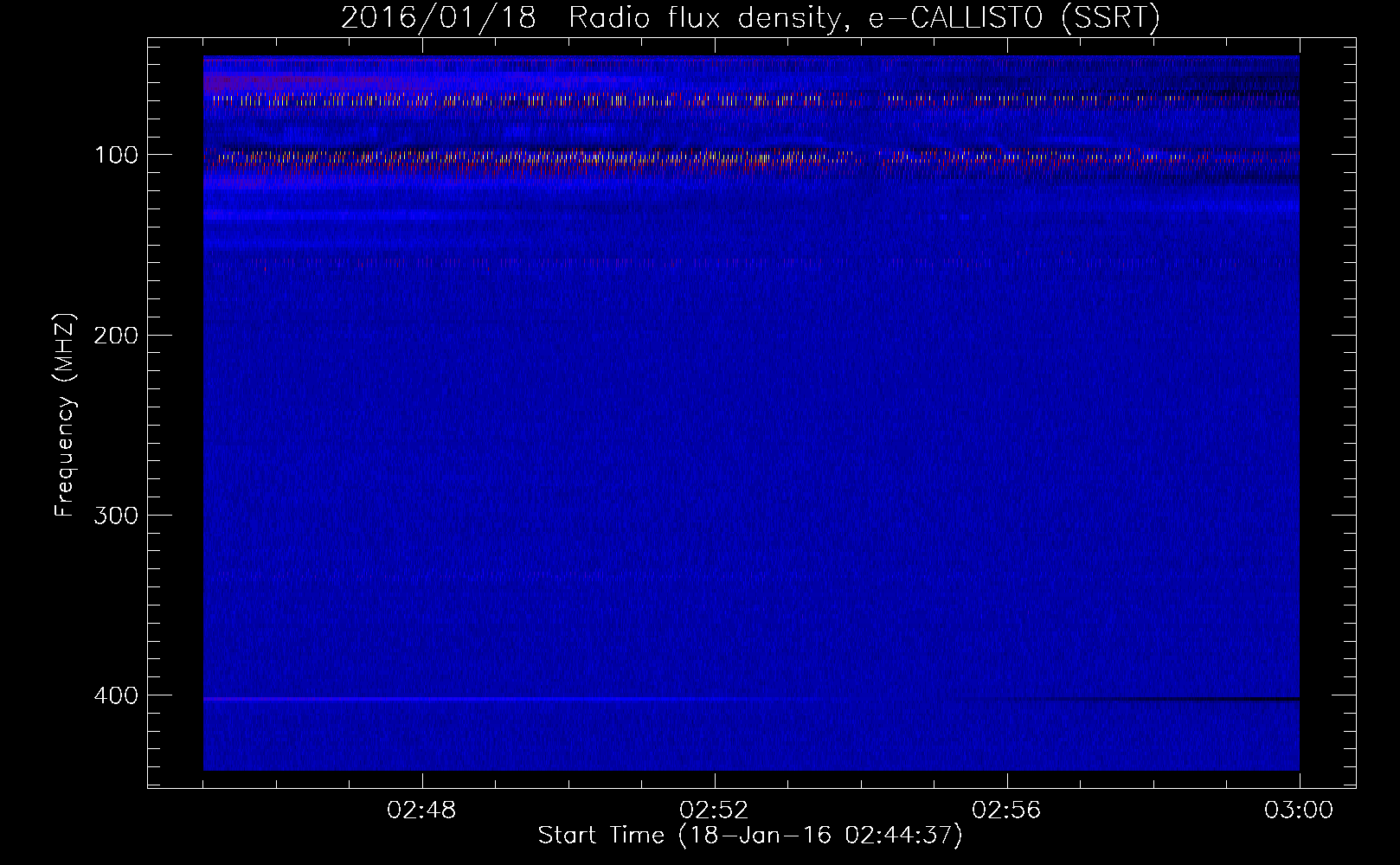Screen dimensions: 1400x865
Task: Select the 300 frequency tick label
Action: [x=116, y=516]
